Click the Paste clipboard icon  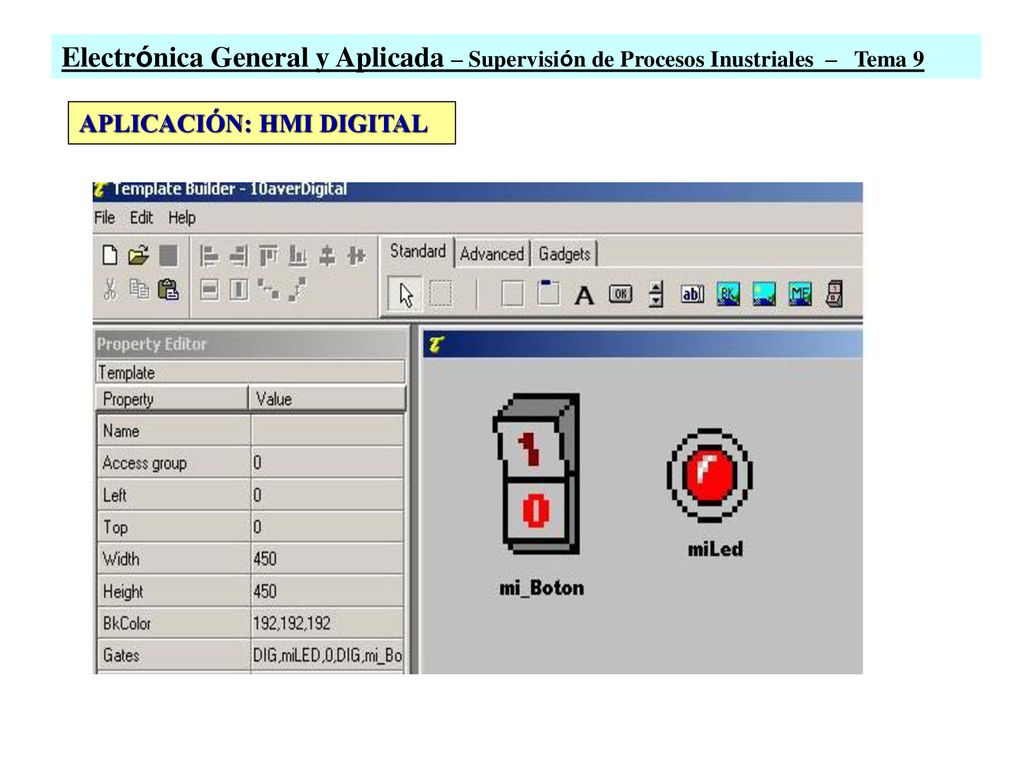pyautogui.click(x=168, y=289)
